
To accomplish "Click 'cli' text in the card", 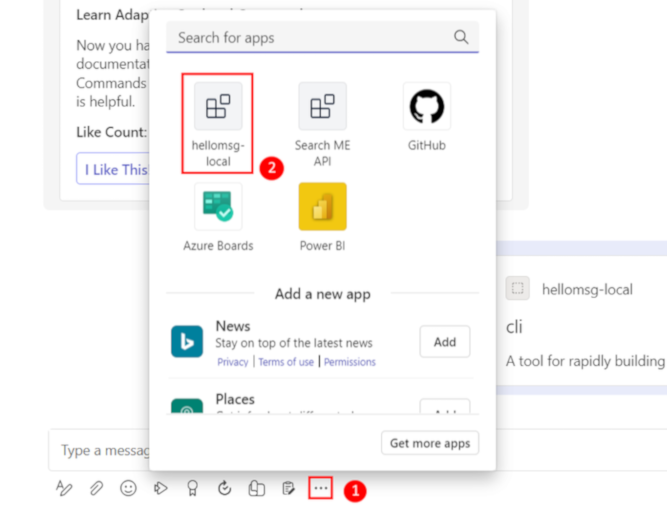I will (514, 327).
